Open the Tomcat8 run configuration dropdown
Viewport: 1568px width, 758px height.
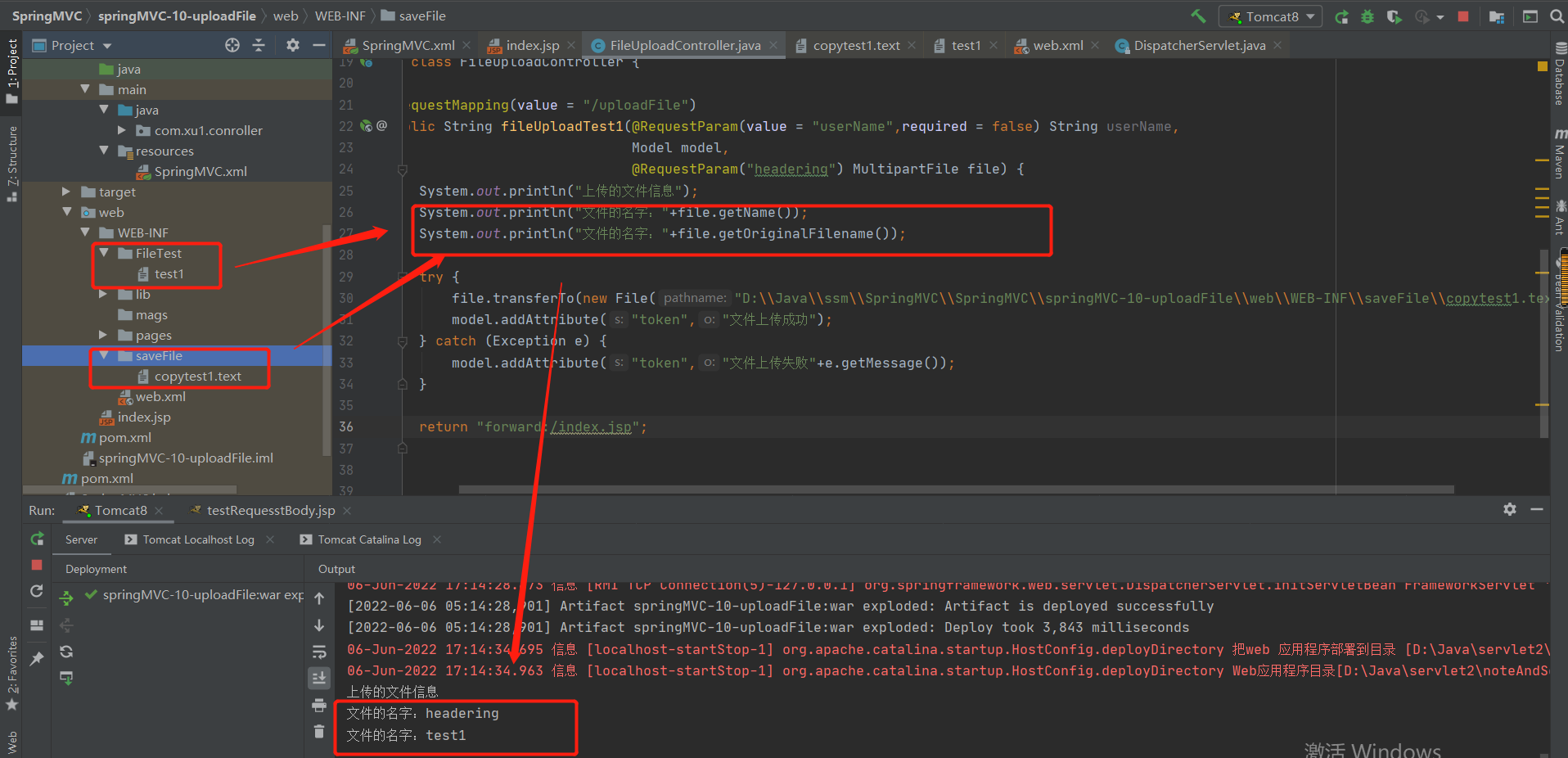(1271, 16)
